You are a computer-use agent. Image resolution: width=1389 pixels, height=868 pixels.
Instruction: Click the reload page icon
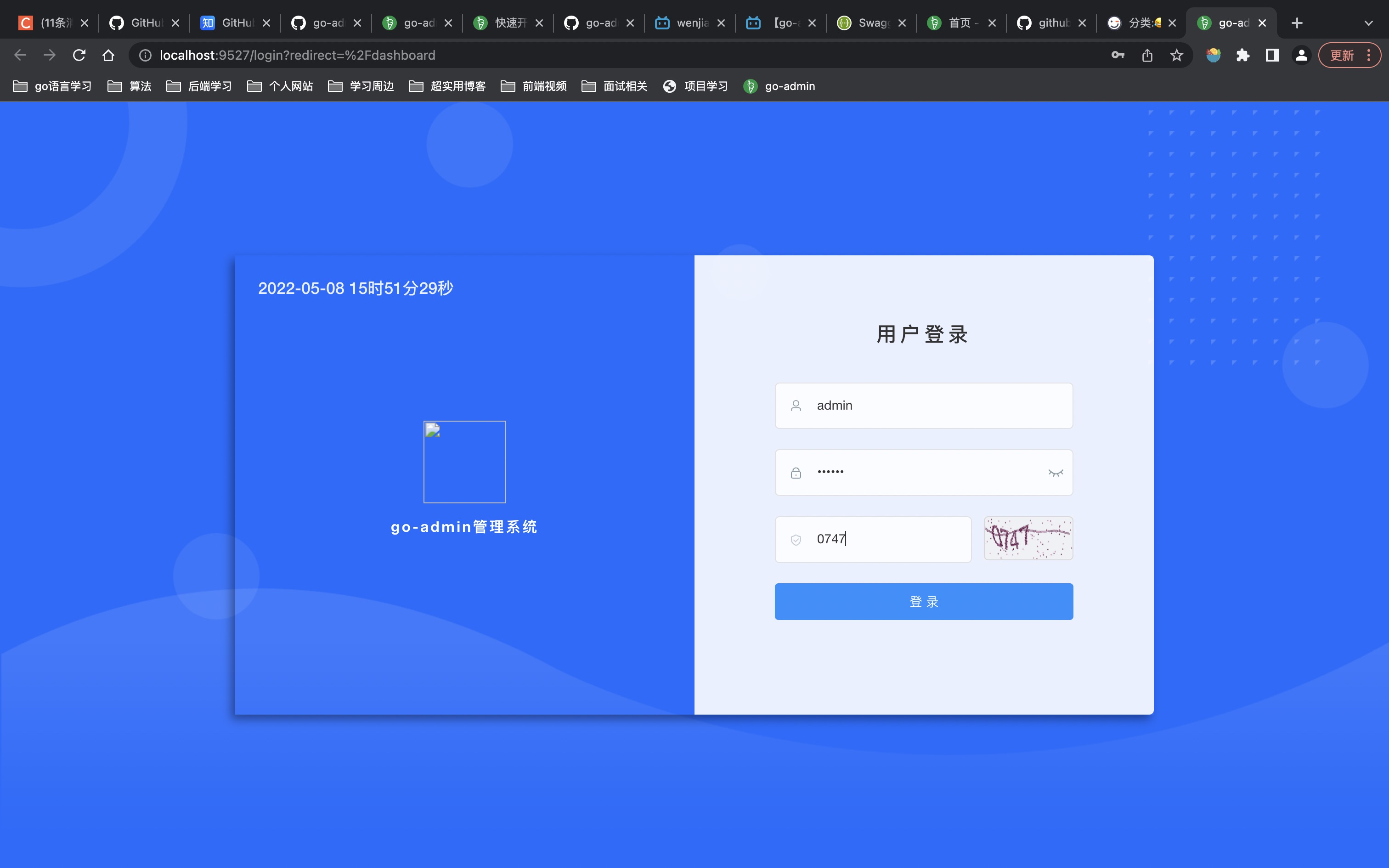click(x=79, y=55)
